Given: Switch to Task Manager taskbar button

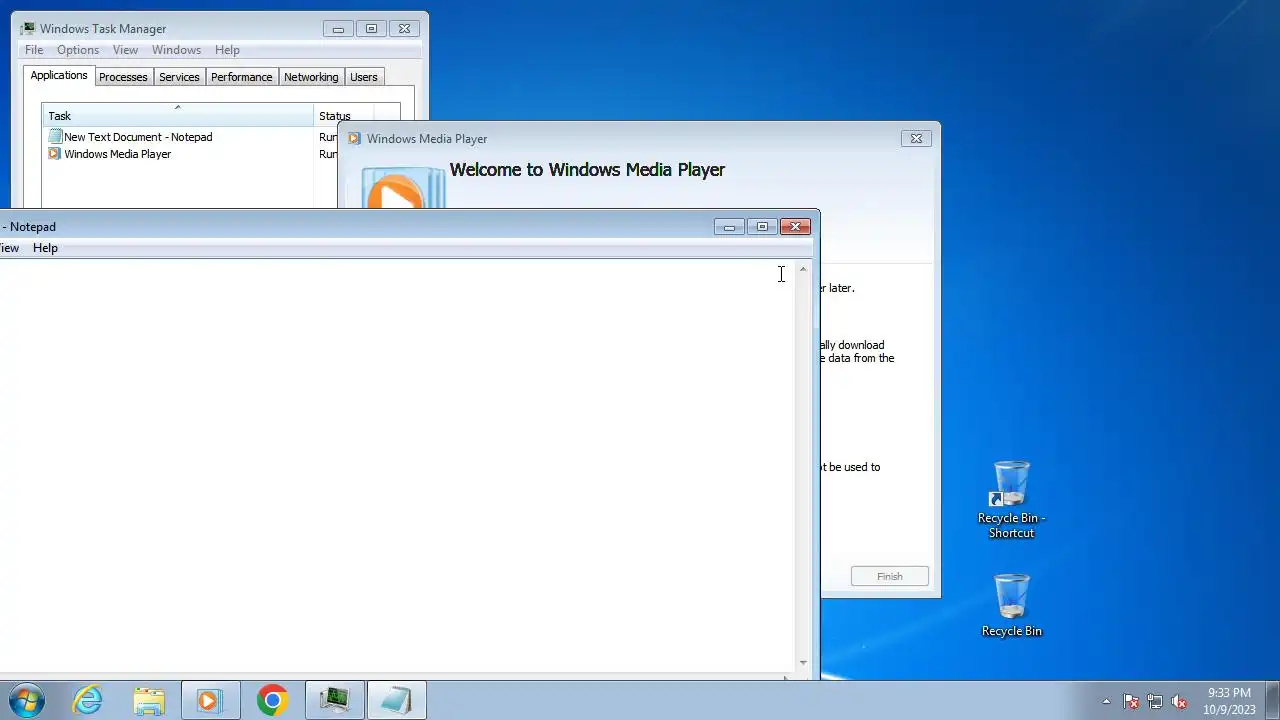Looking at the screenshot, I should (x=334, y=700).
